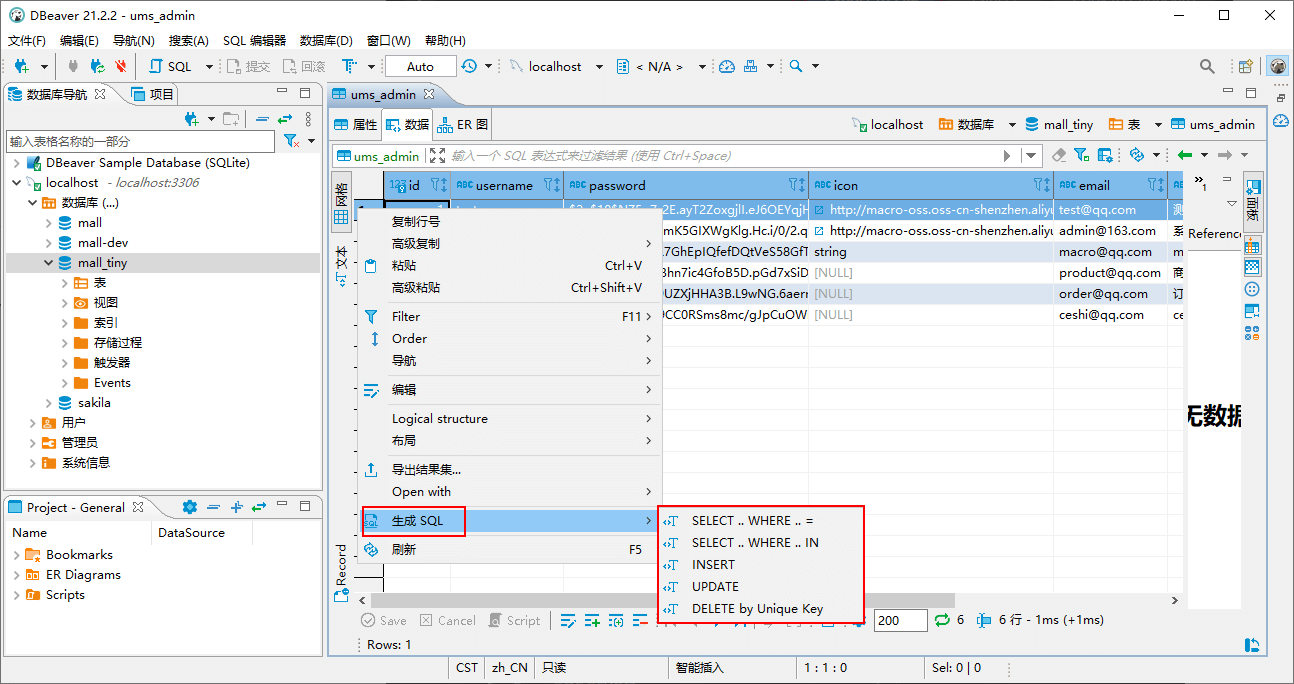
Task: Select the 存储过程 folder
Action: point(118,343)
